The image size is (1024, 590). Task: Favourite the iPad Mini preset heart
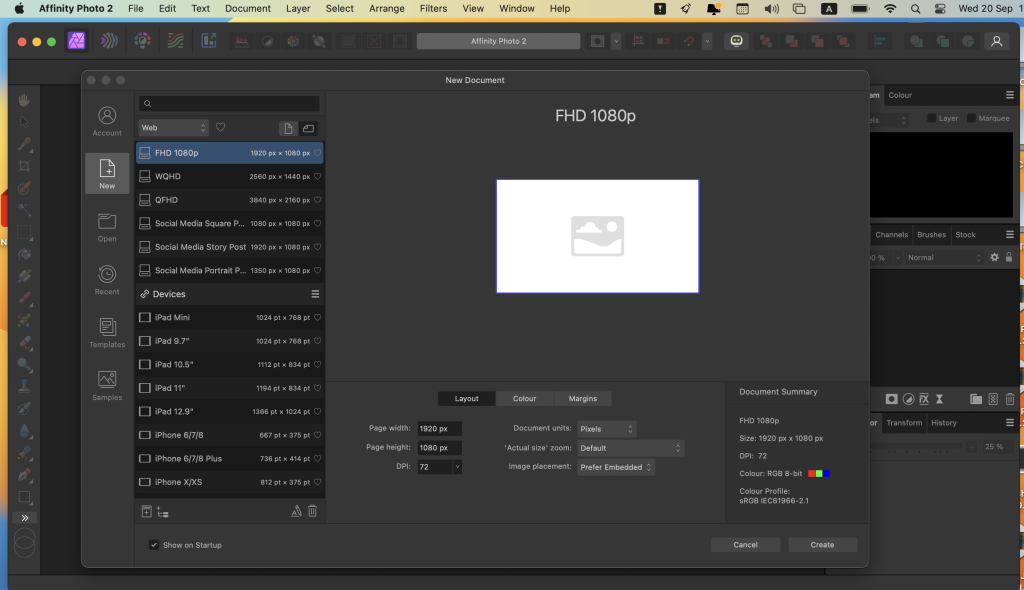[x=317, y=318]
